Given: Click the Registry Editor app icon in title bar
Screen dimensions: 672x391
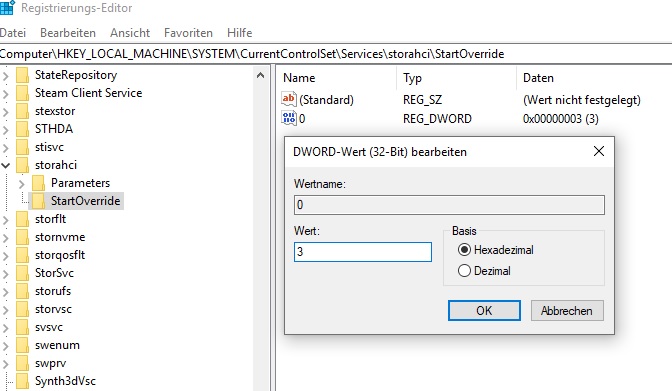Looking at the screenshot, I should pos(7,7).
